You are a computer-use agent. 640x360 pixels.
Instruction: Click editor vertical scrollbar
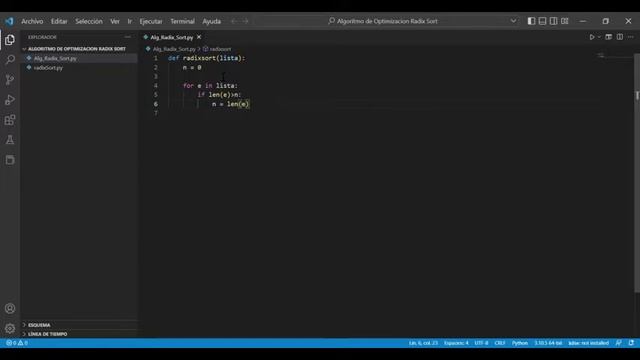coord(637,173)
